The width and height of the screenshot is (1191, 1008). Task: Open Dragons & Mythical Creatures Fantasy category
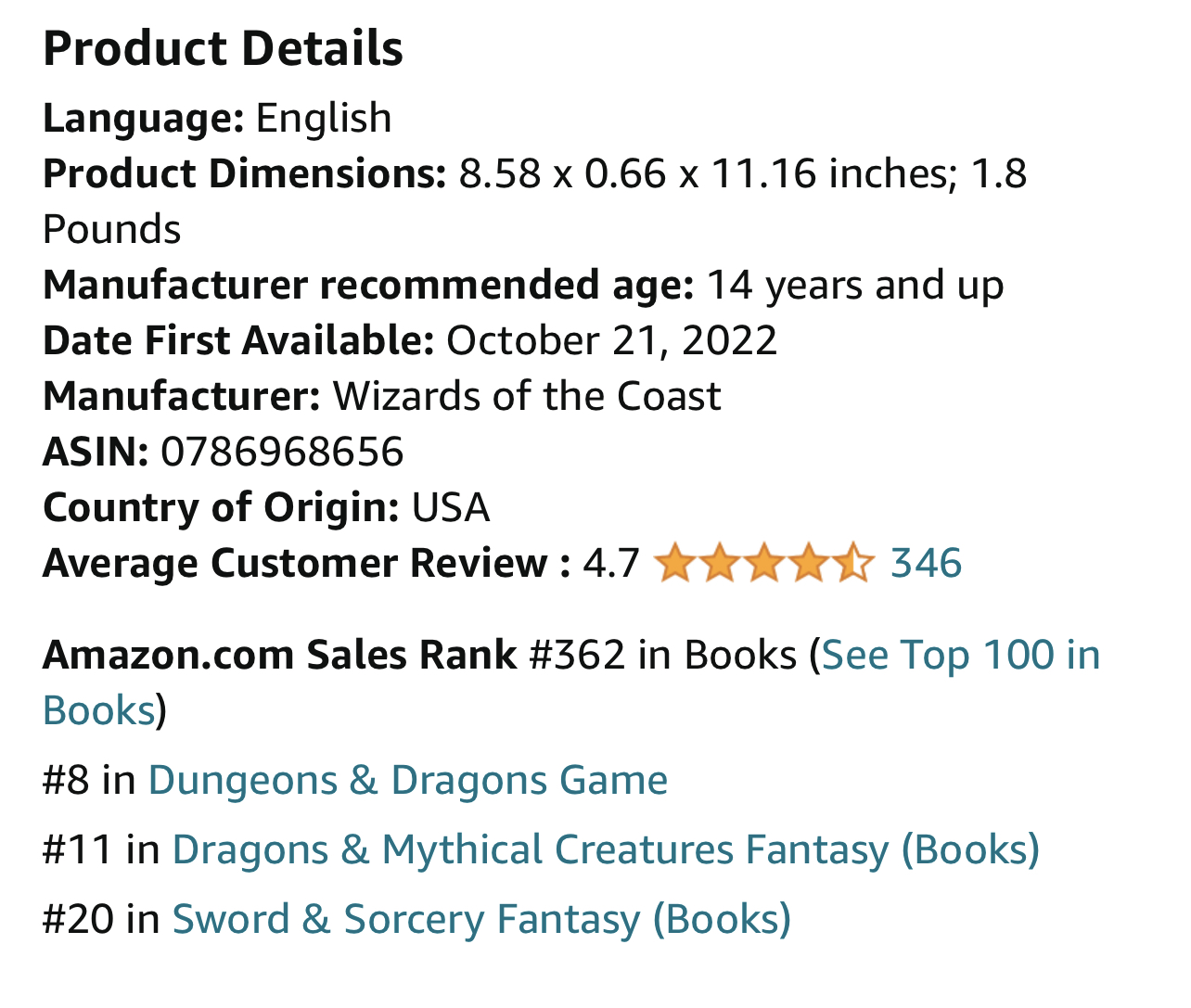click(605, 850)
